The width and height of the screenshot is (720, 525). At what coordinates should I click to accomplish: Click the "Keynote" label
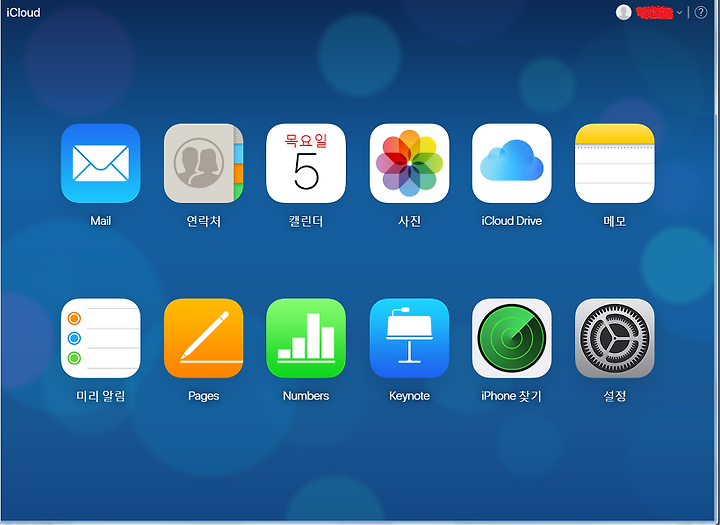tap(409, 396)
